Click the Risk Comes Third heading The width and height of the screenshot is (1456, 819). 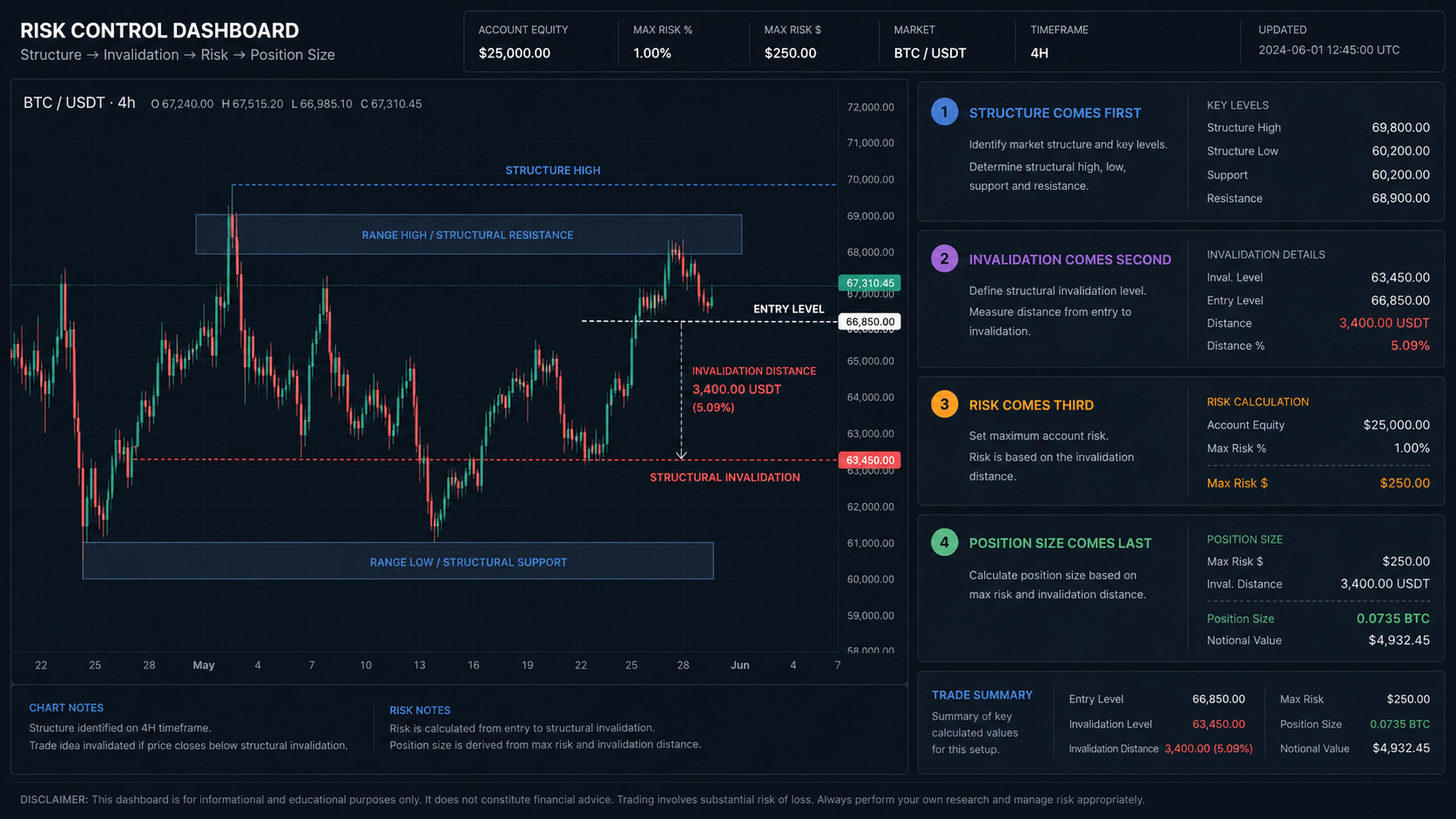[1031, 405]
